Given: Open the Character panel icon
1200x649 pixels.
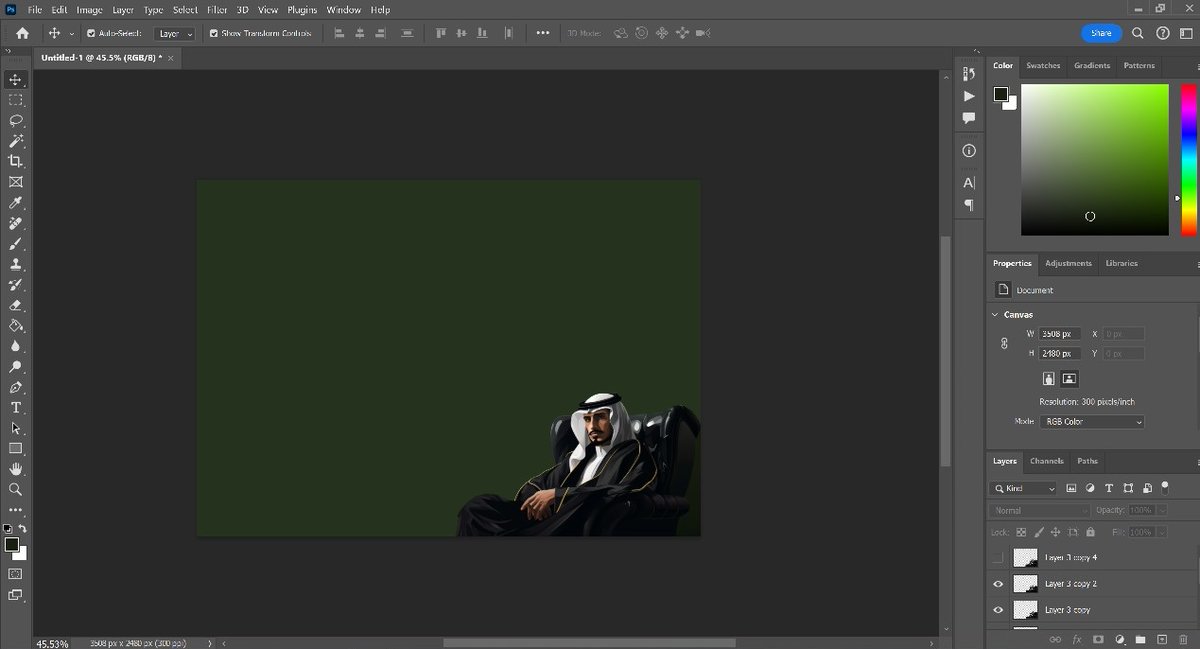Looking at the screenshot, I should coord(968,183).
